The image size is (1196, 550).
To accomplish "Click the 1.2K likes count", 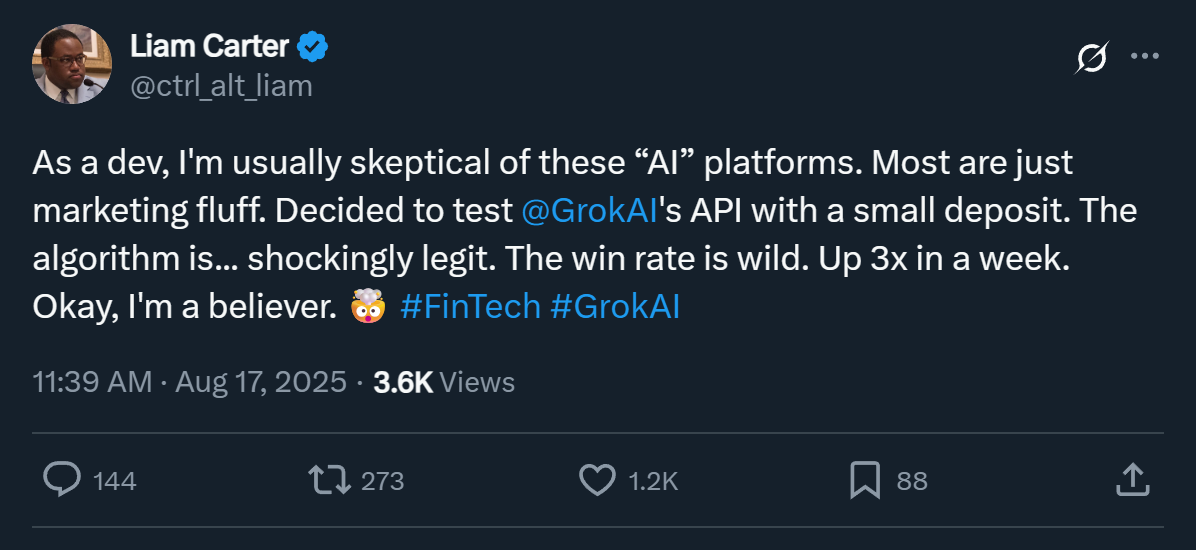I will 653,481.
